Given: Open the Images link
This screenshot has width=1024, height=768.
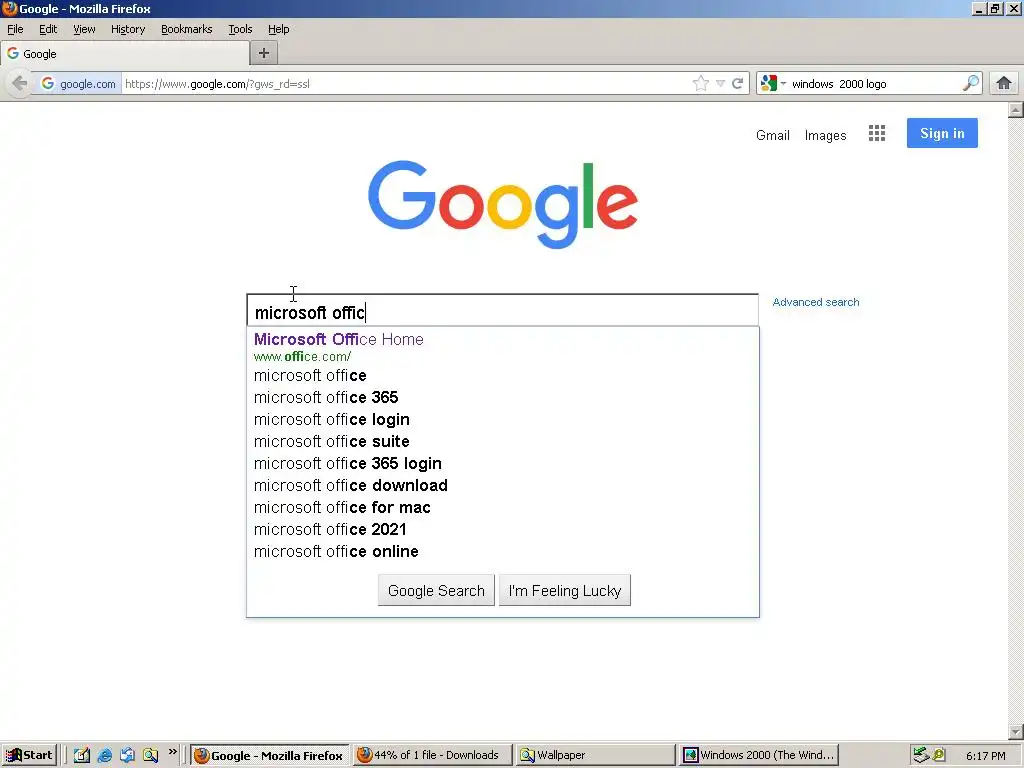Looking at the screenshot, I should coord(825,135).
